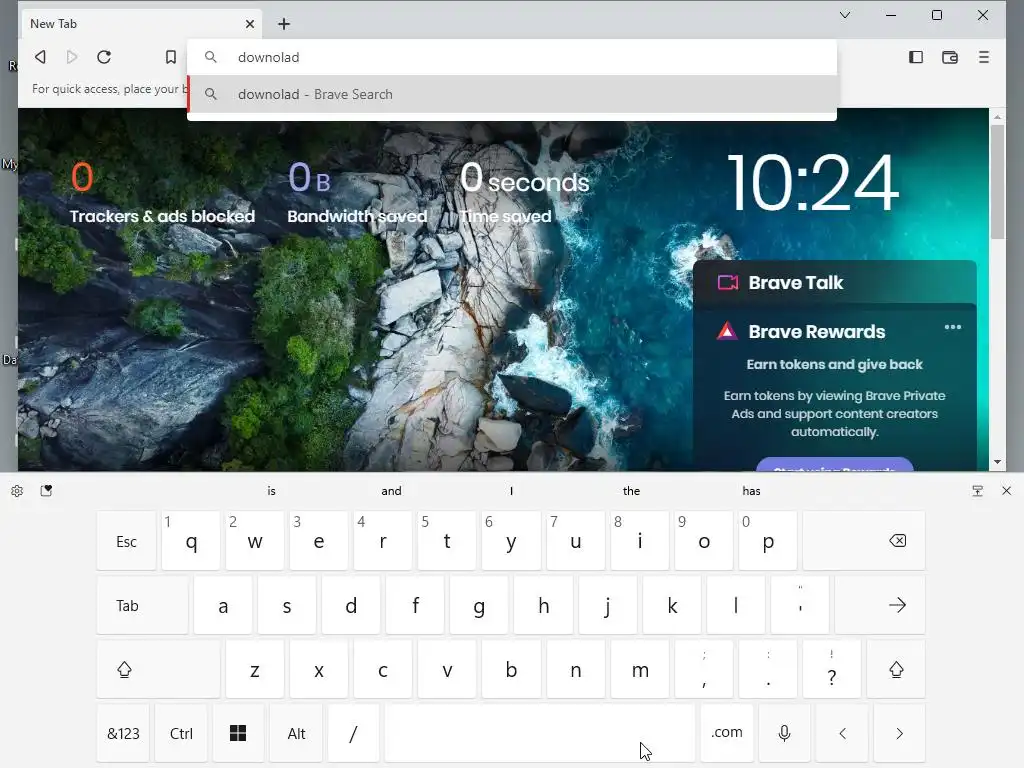The image size is (1024, 768).
Task: Close the New Tab tab
Action: pyautogui.click(x=249, y=24)
